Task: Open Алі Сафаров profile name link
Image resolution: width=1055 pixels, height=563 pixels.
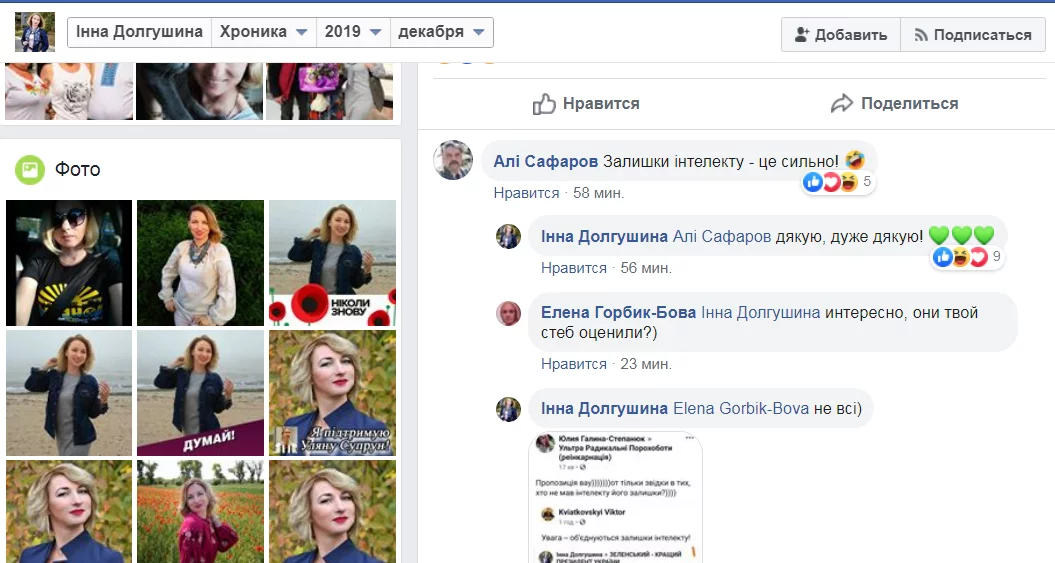Action: tap(546, 161)
